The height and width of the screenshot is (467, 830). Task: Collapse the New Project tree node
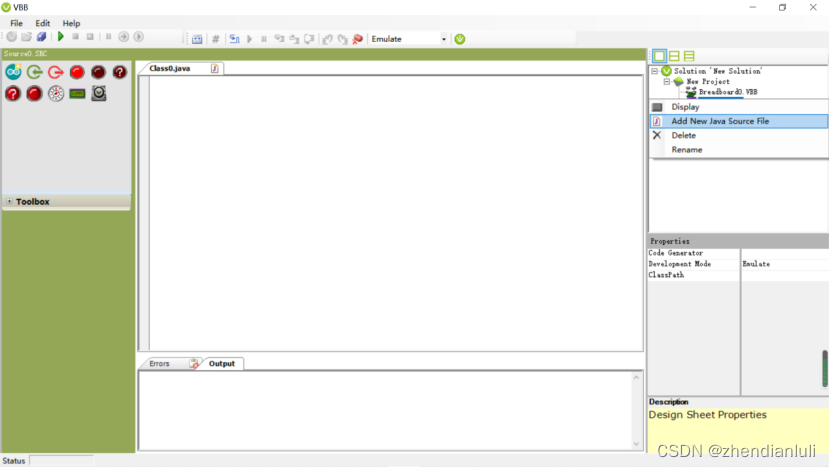pos(667,82)
